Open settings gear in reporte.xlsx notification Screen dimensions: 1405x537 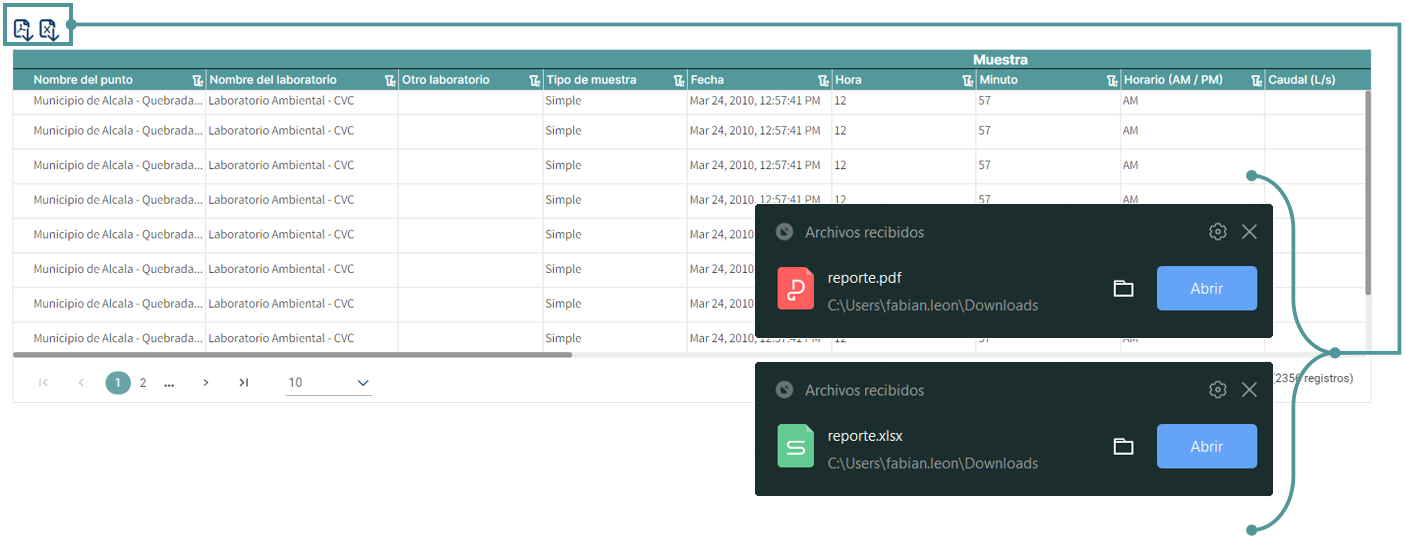[x=1217, y=390]
